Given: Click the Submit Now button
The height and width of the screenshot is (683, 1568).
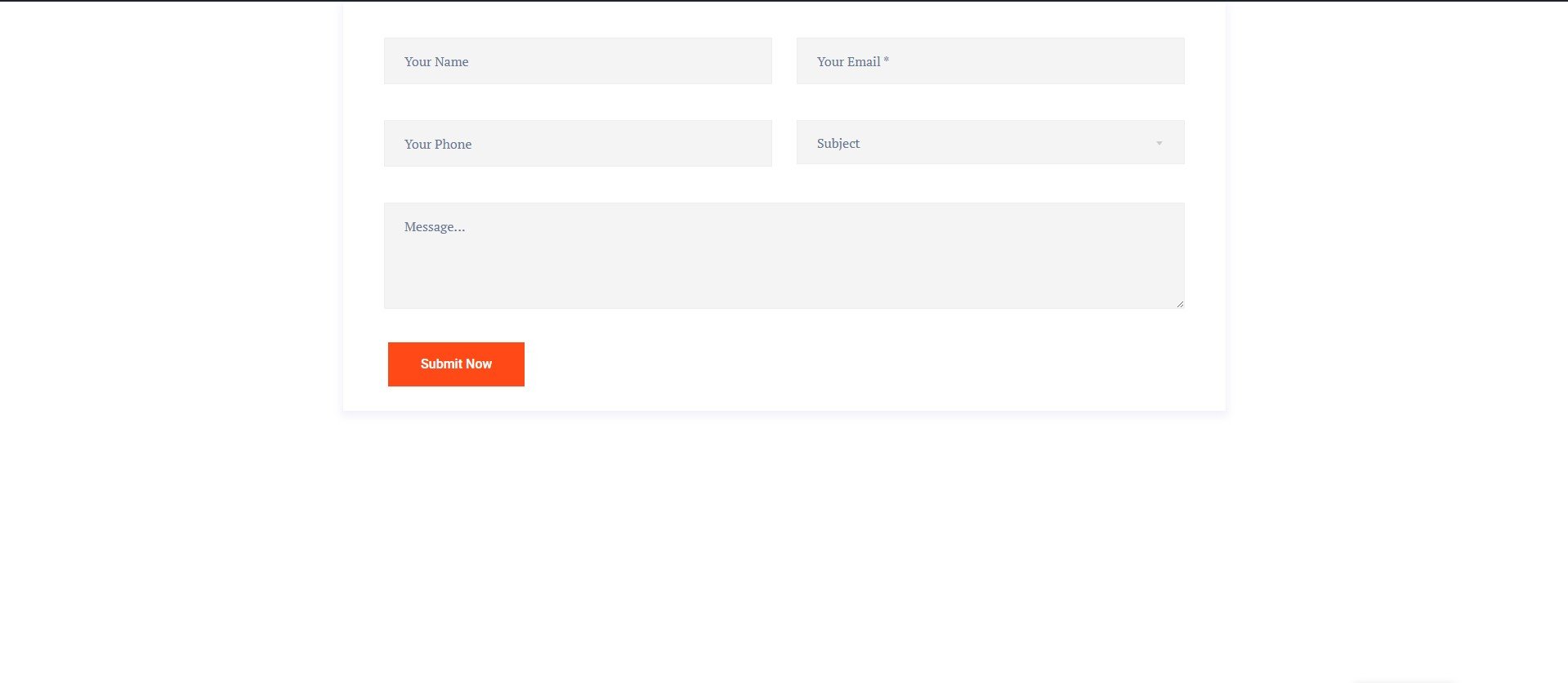Looking at the screenshot, I should [456, 364].
